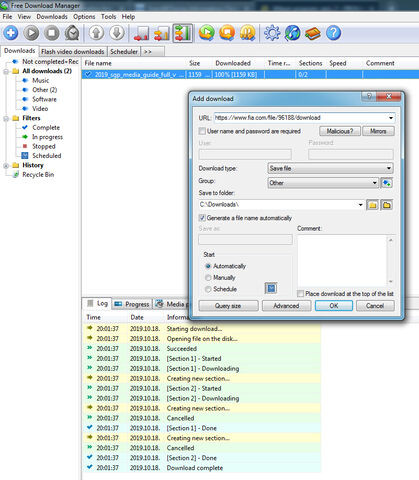Click into the Comment text area
This screenshot has height=480, width=419.
click(x=342, y=260)
